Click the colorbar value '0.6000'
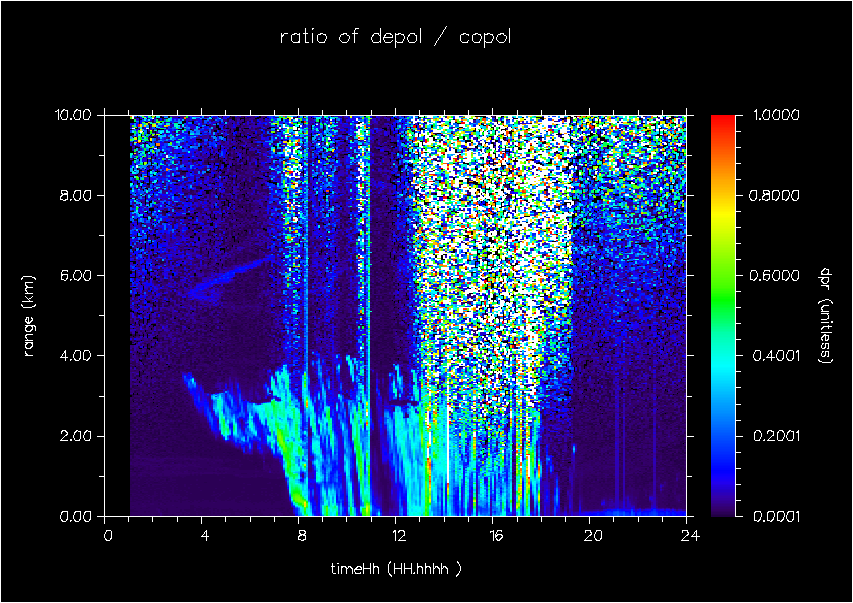 tap(775, 275)
